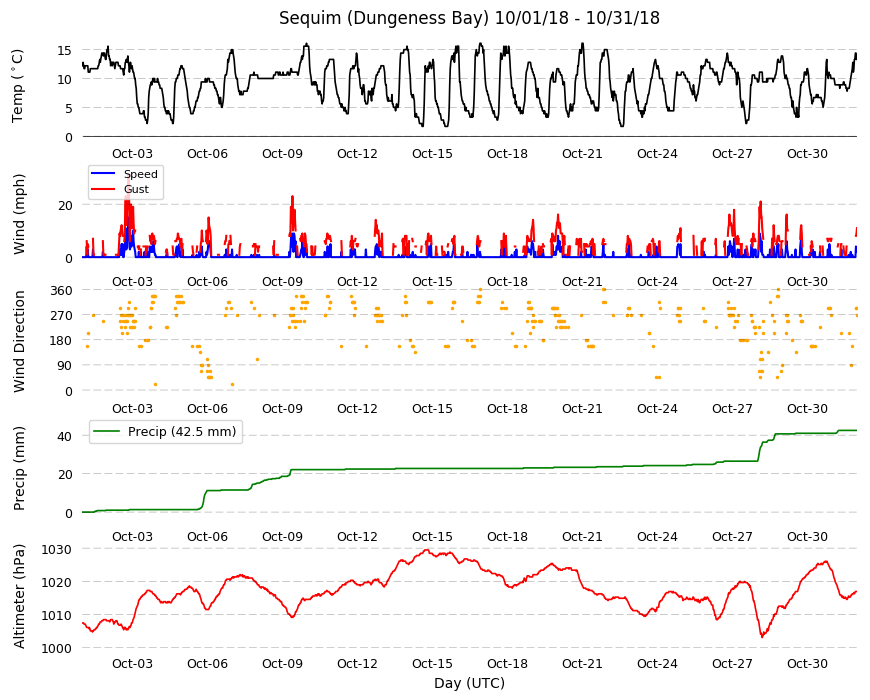The image size is (870, 700).
Task: Click the 1030 tick on altimeter axis
Action: (56, 550)
